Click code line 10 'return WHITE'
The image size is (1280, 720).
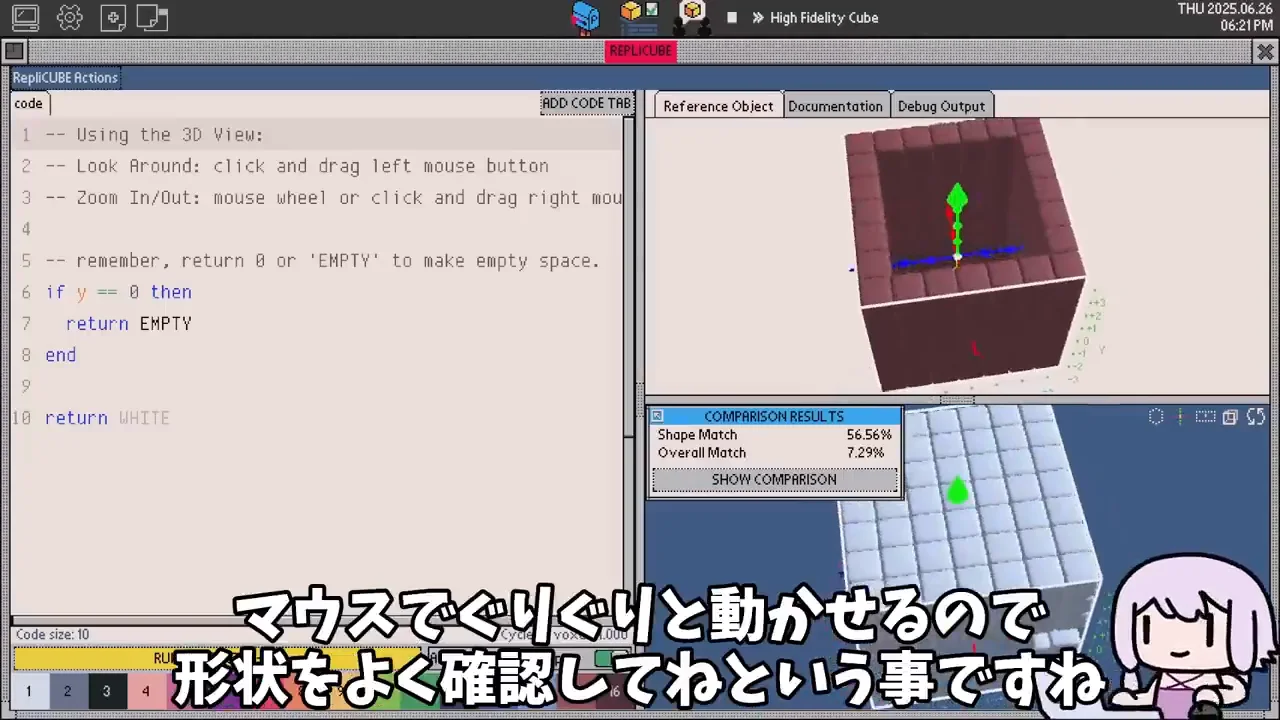(x=108, y=418)
